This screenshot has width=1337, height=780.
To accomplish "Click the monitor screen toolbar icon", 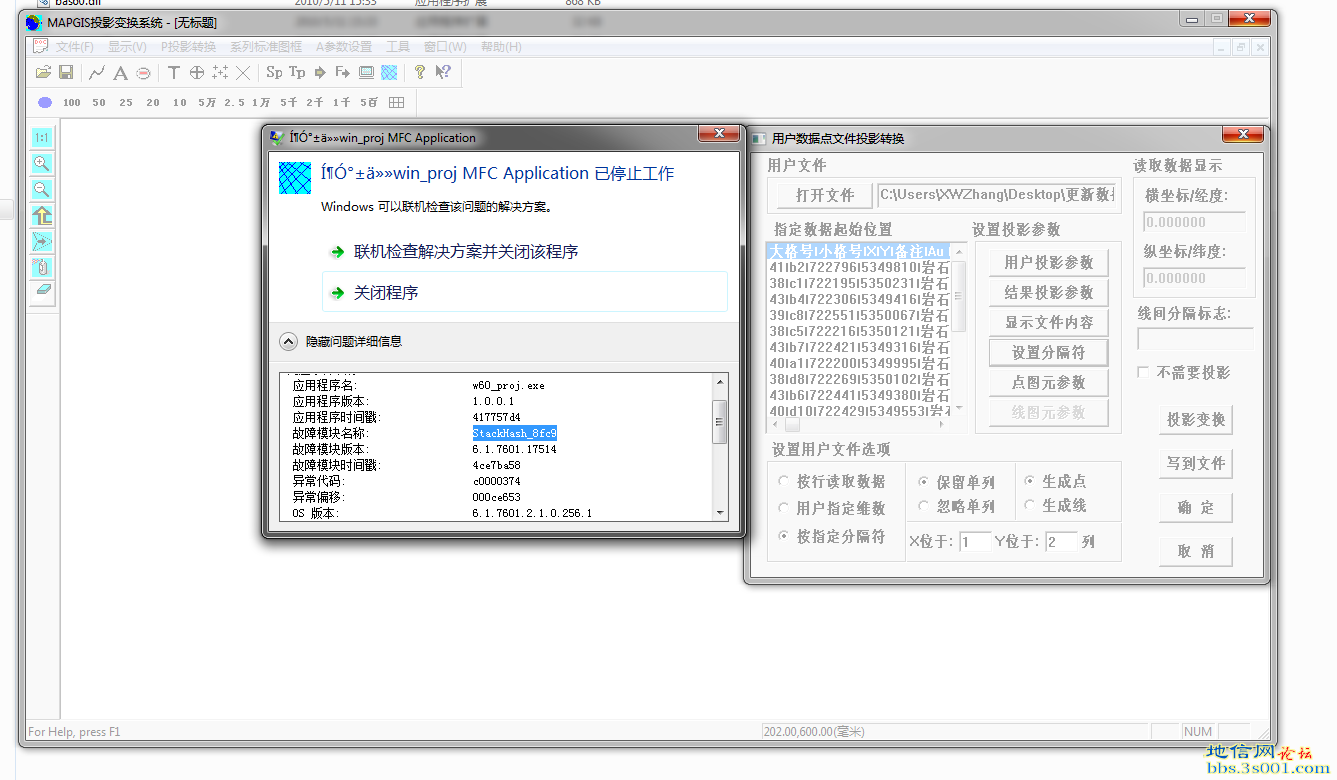I will click(366, 72).
